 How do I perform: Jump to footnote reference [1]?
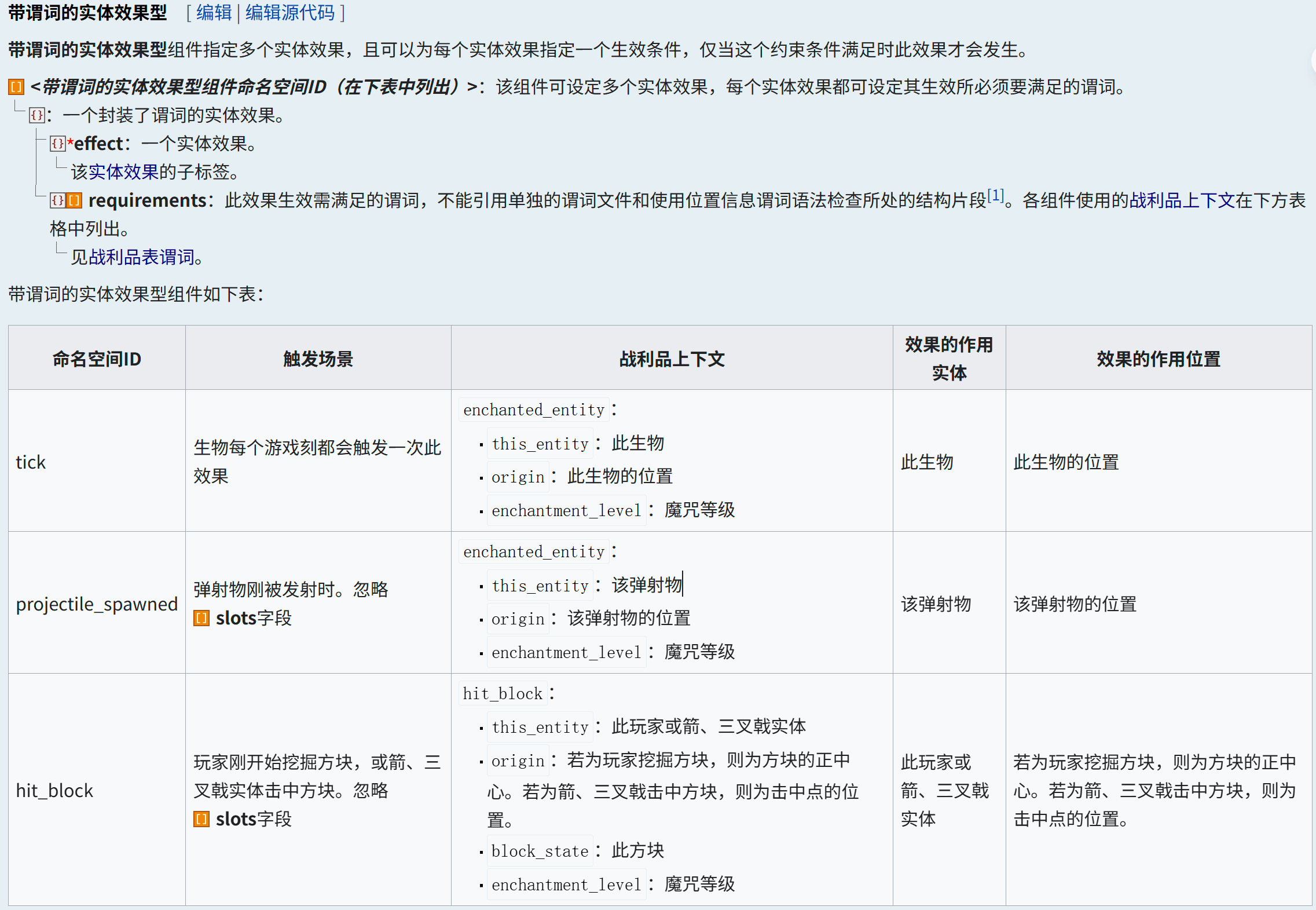[995, 195]
